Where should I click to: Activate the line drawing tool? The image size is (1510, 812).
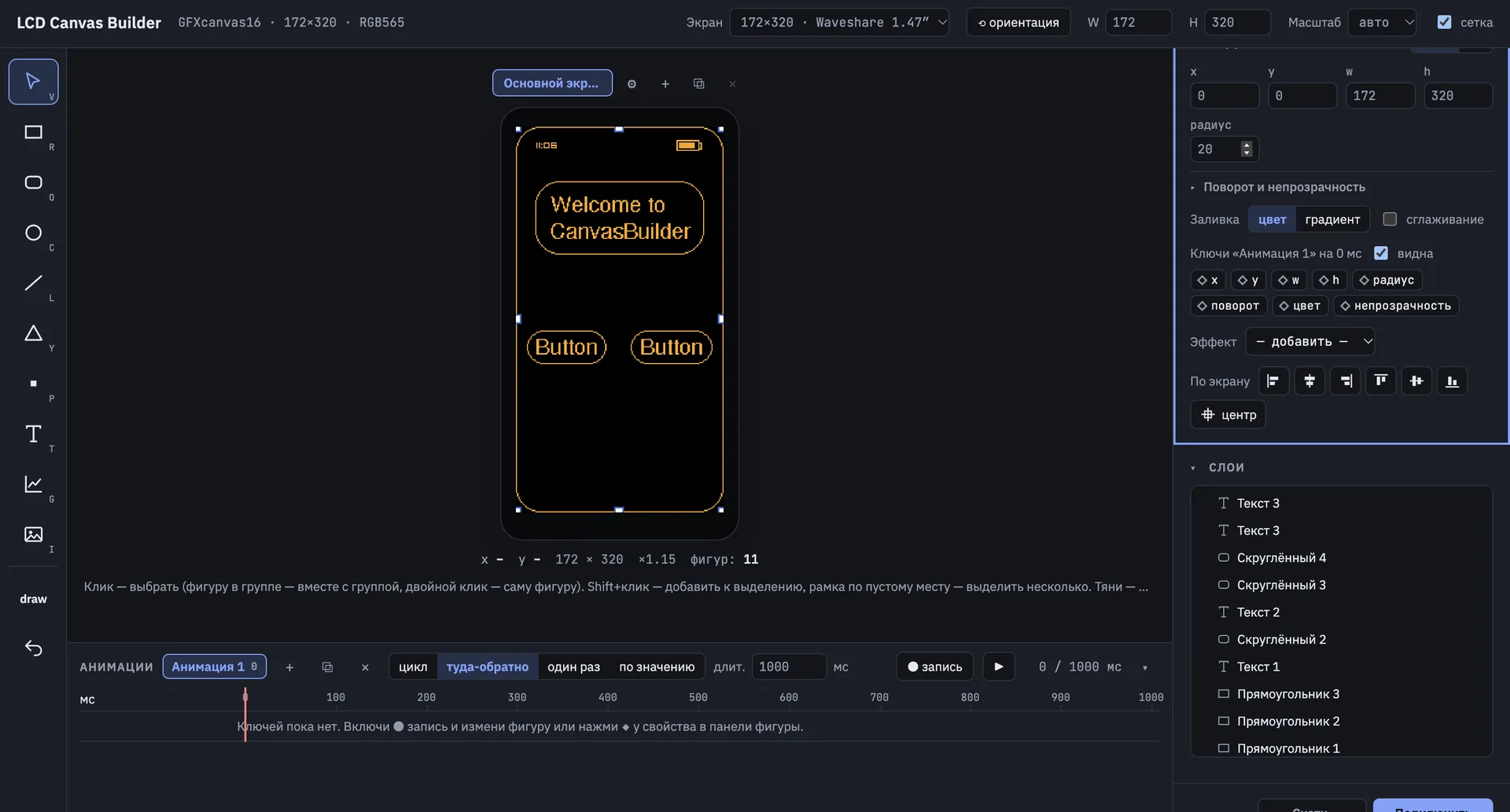click(x=33, y=283)
